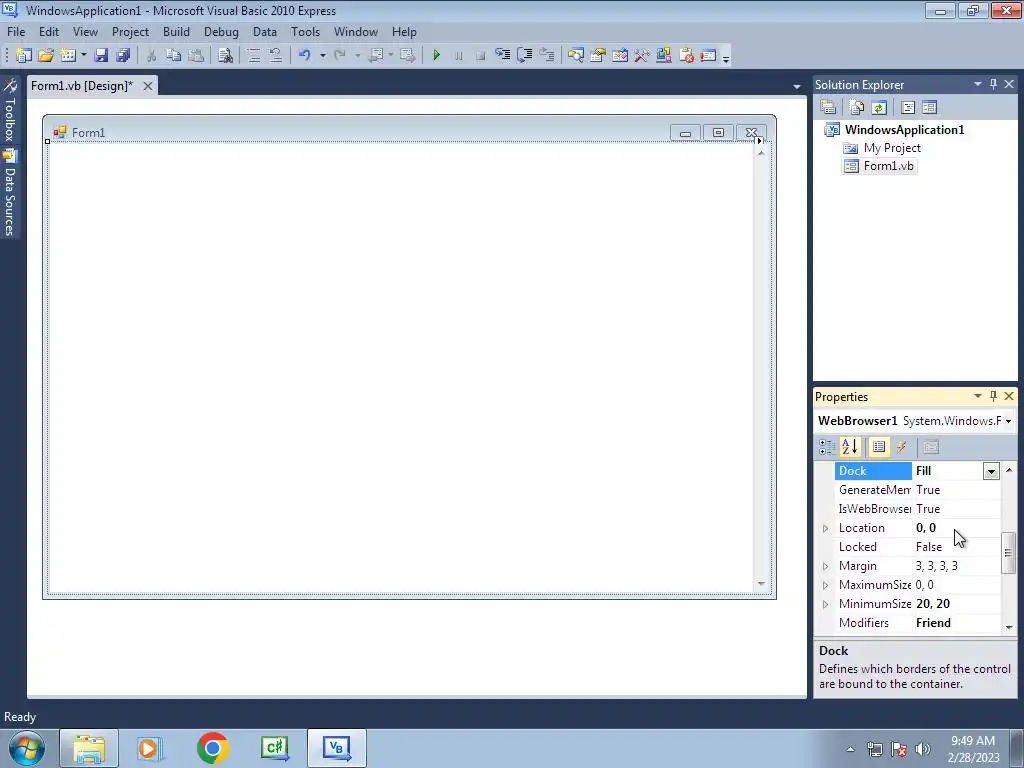The image size is (1024, 768).
Task: Select Form1.vb in Solution Explorer
Action: coord(889,167)
